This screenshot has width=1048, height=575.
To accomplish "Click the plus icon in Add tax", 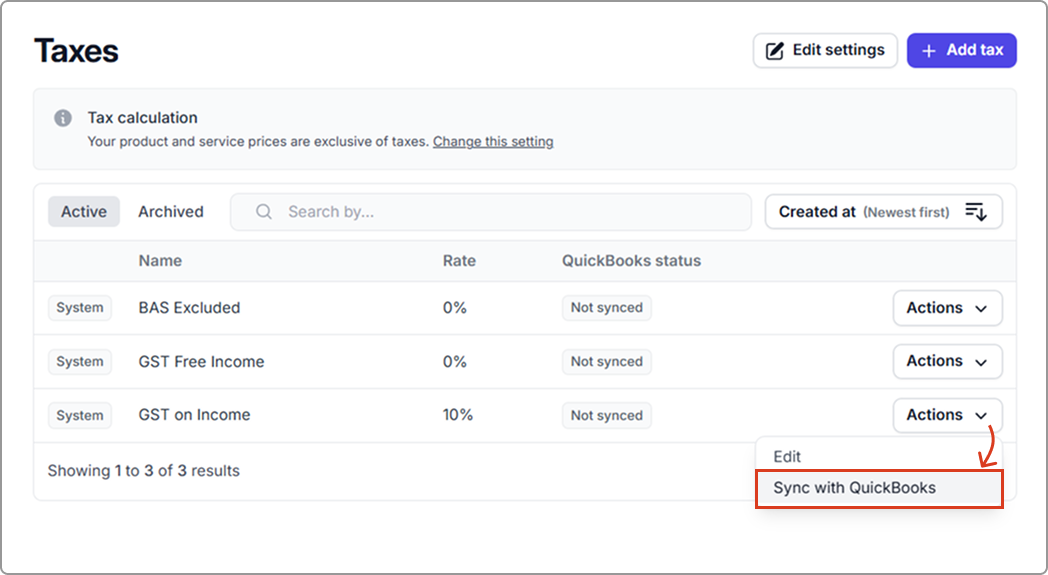I will pos(929,51).
